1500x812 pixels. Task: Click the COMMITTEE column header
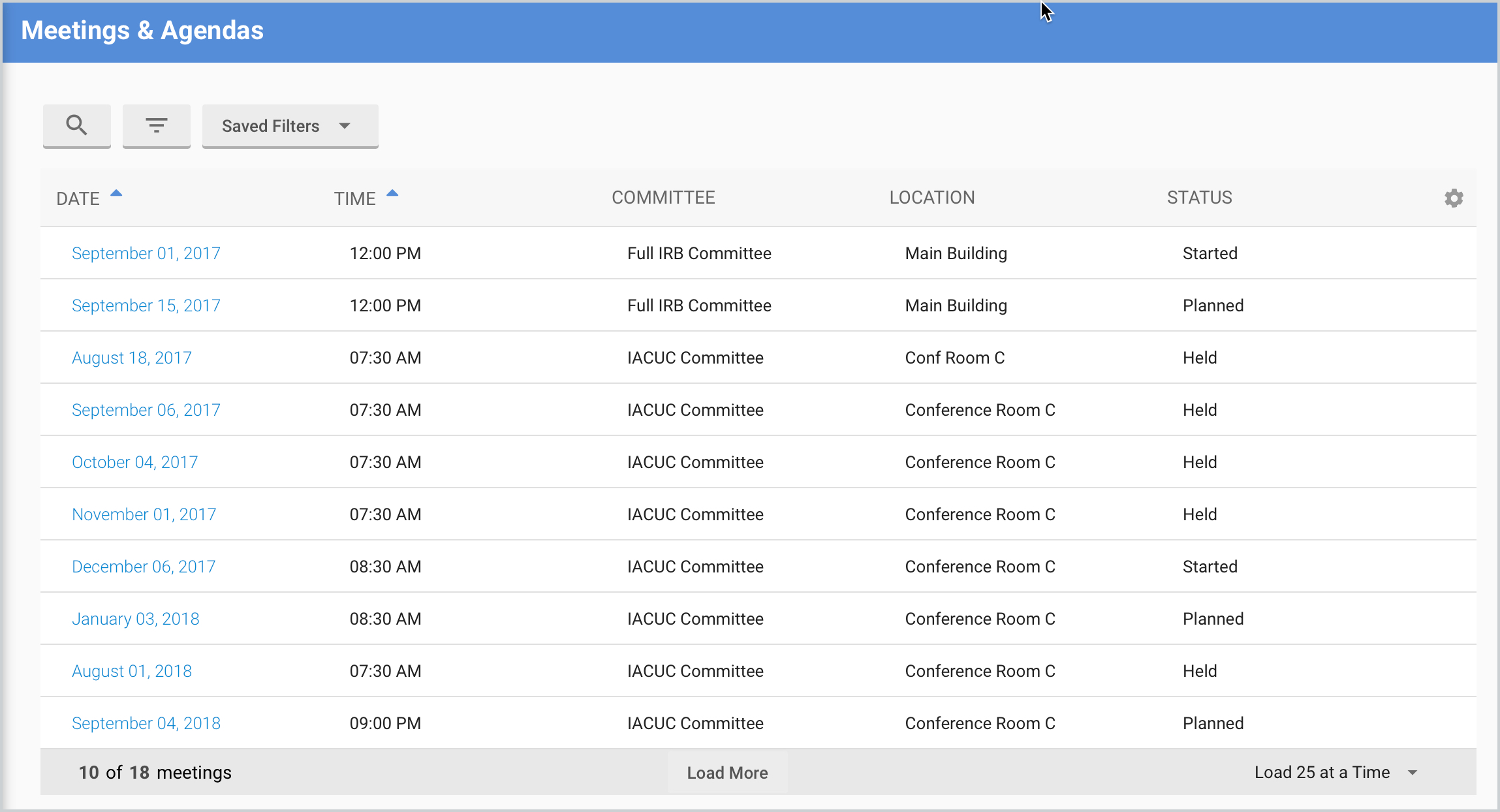point(663,198)
